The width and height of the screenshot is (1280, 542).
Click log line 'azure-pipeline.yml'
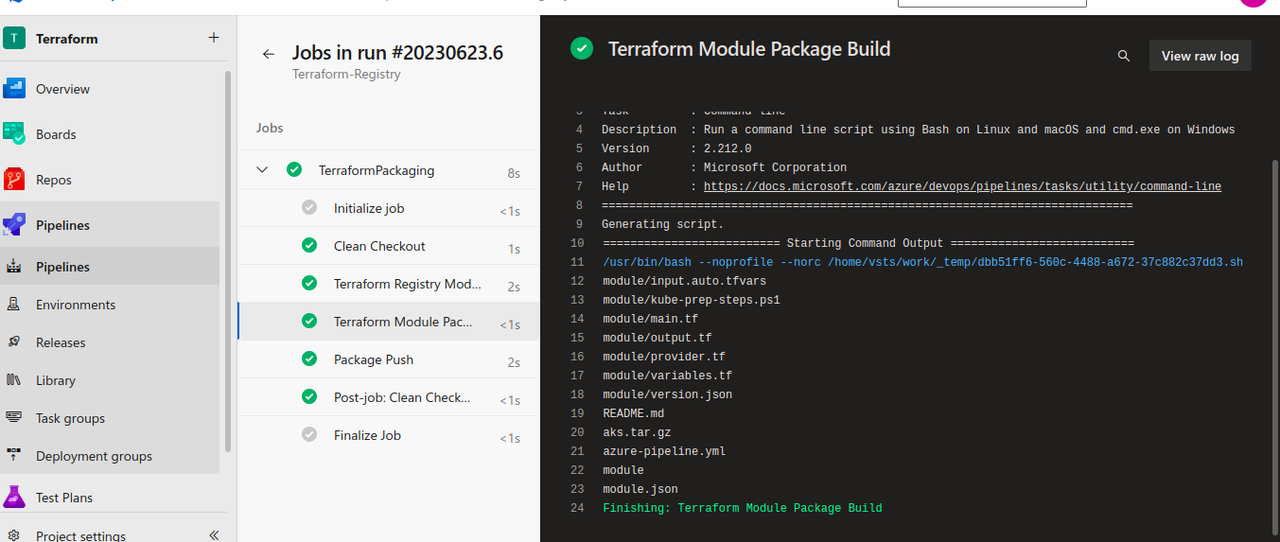(x=664, y=452)
